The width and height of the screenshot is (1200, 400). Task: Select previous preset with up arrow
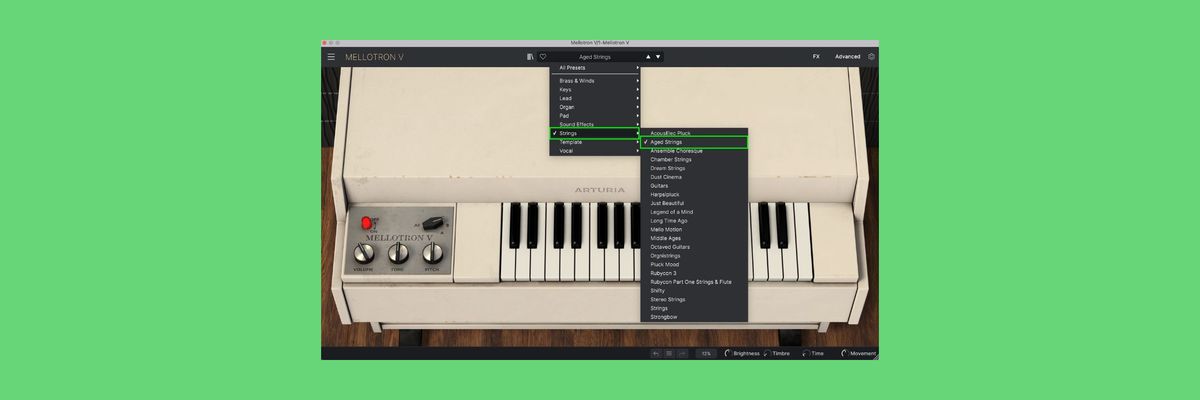[648, 57]
